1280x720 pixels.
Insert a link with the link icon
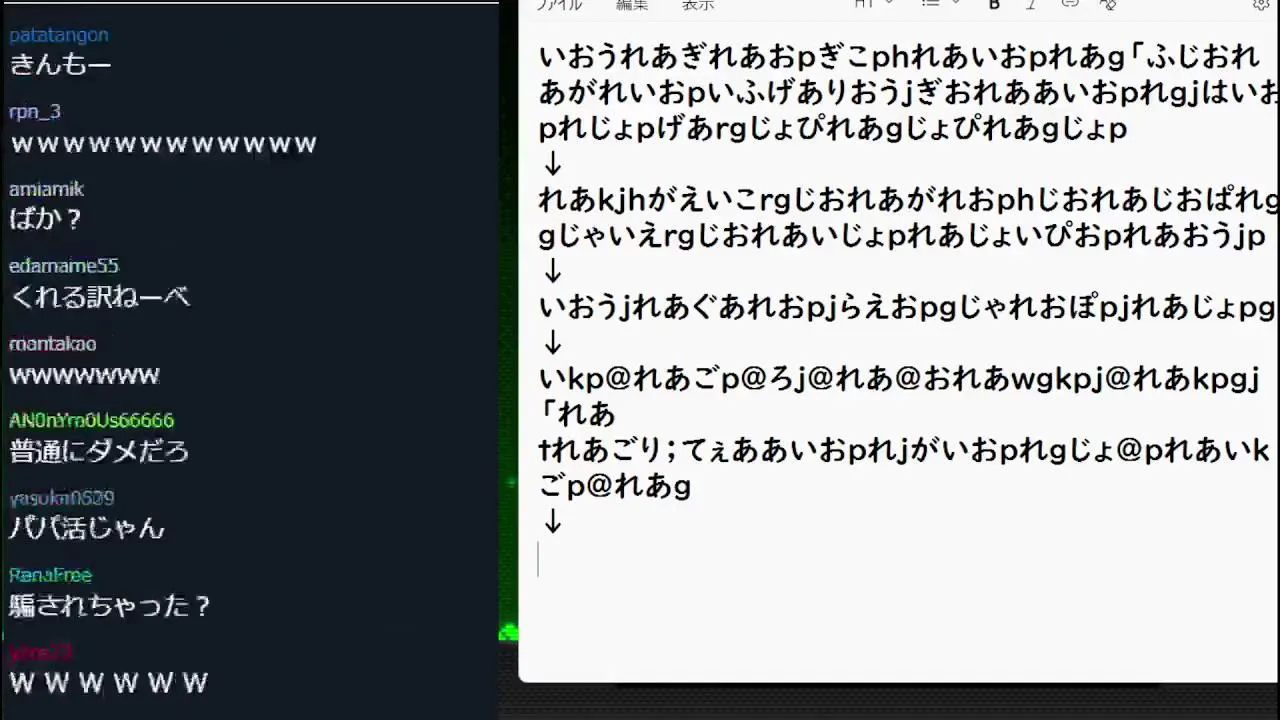(1070, 4)
